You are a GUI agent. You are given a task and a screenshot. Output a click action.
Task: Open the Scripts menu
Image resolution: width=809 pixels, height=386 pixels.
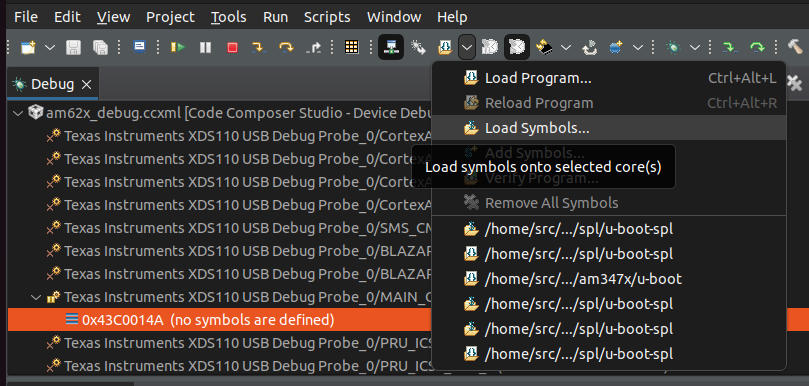327,17
